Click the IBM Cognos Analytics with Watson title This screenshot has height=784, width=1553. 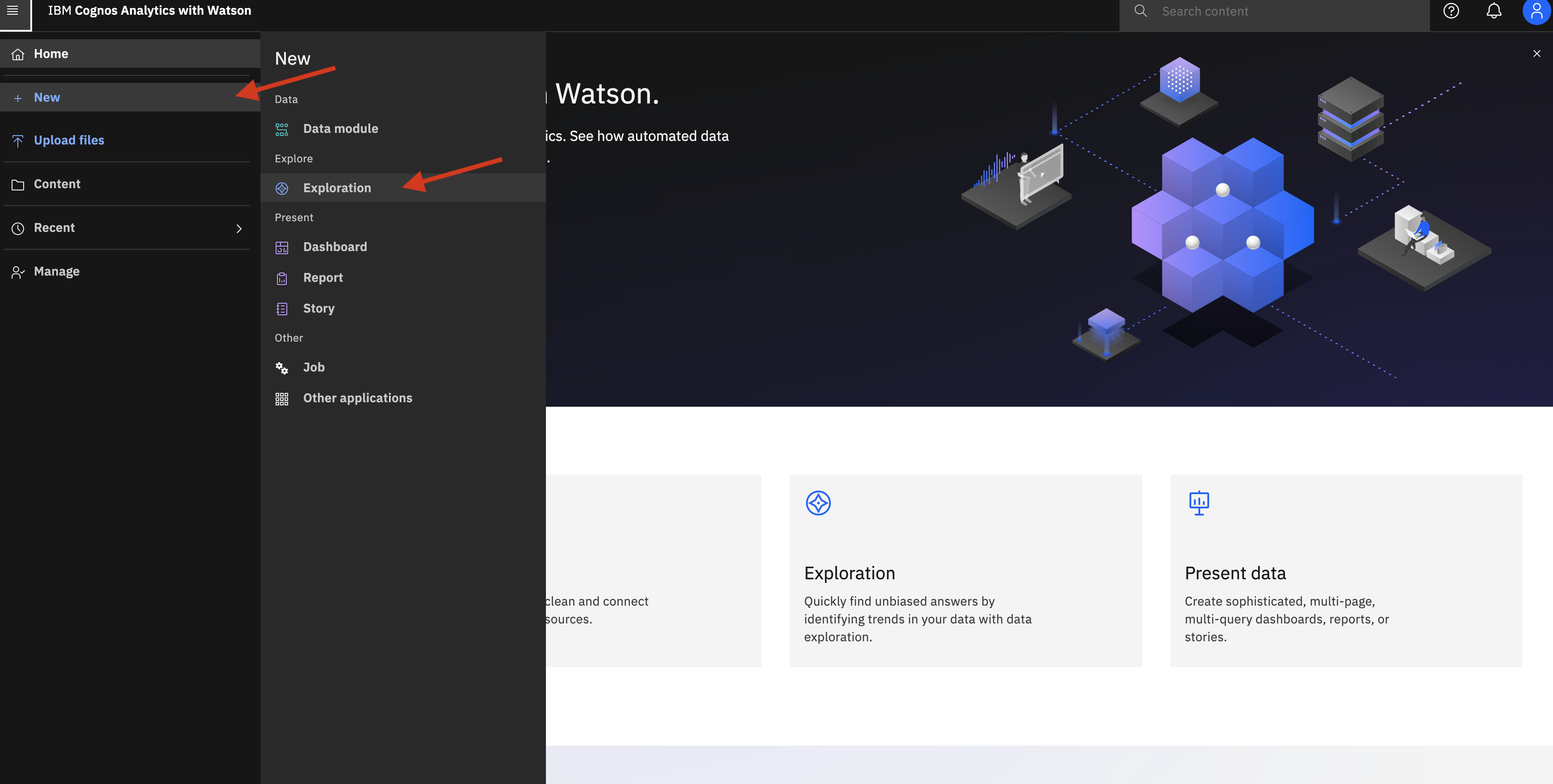point(149,11)
